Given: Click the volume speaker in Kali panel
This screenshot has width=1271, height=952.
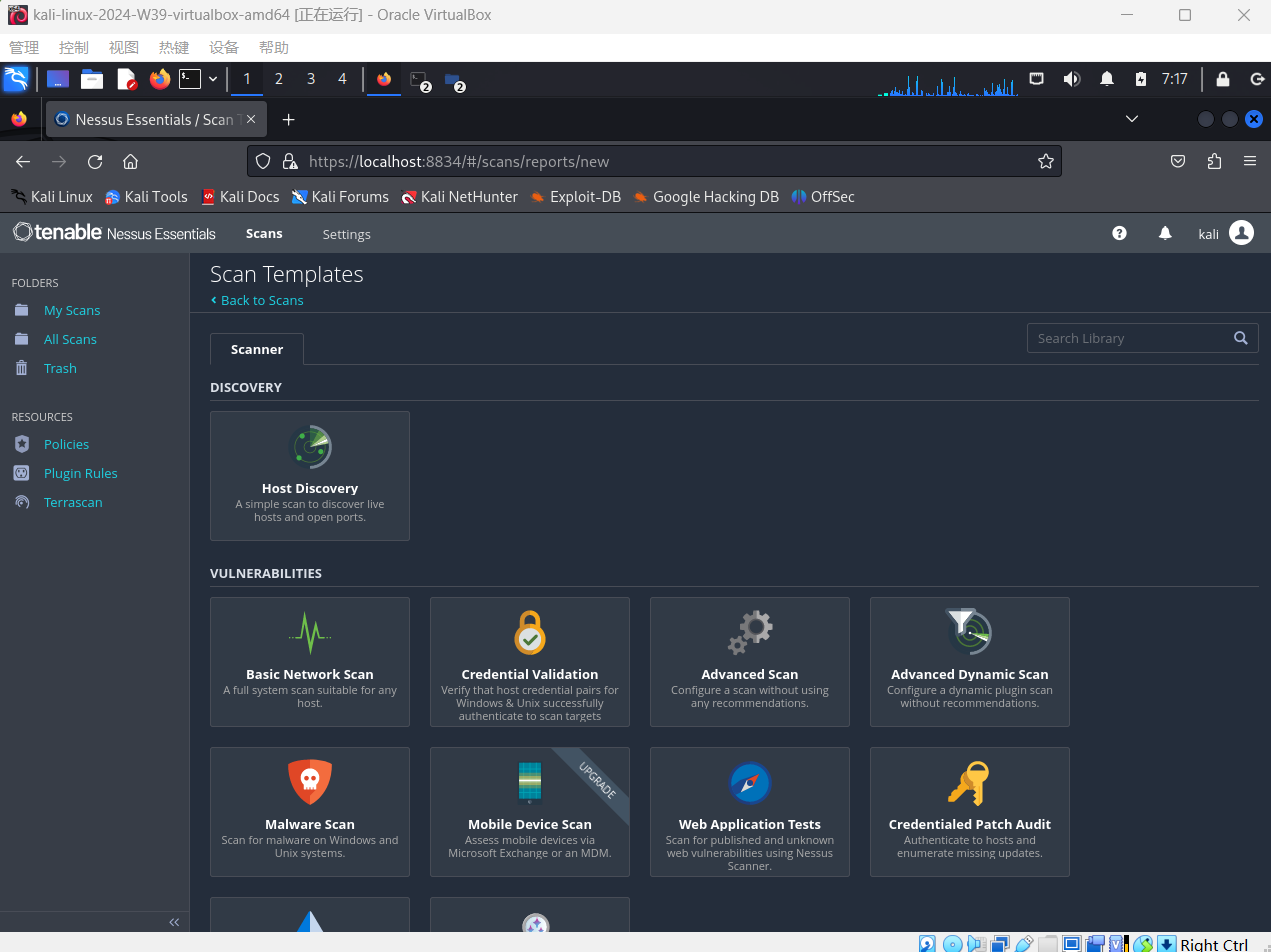Looking at the screenshot, I should click(x=1071, y=79).
